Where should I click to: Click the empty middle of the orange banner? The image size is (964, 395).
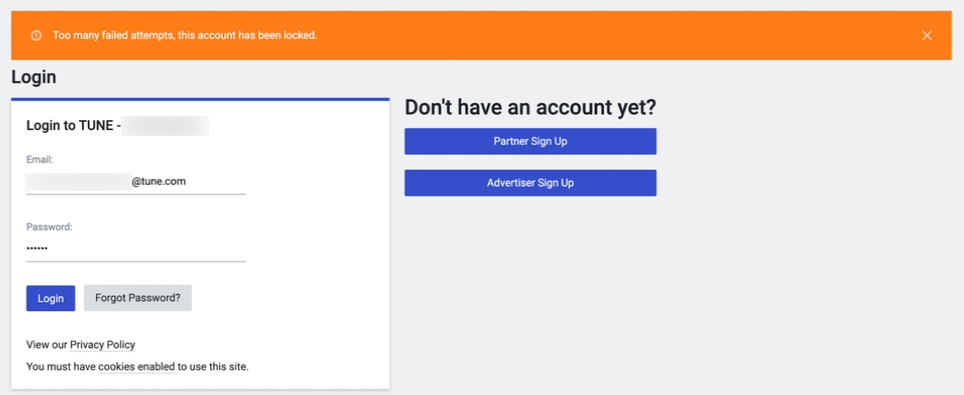coord(615,36)
